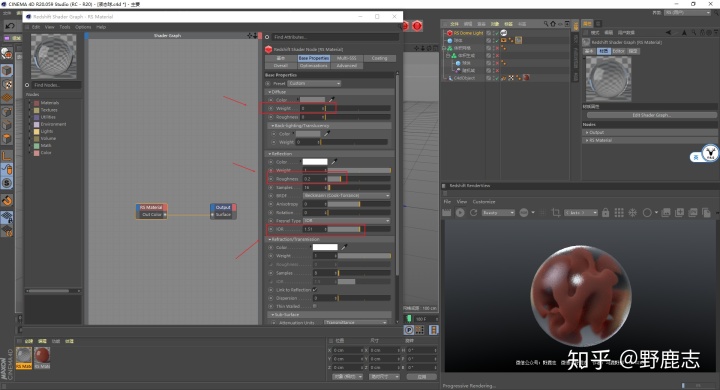
Task: Click the circle icon left of Find Attributes
Action: pos(267,37)
